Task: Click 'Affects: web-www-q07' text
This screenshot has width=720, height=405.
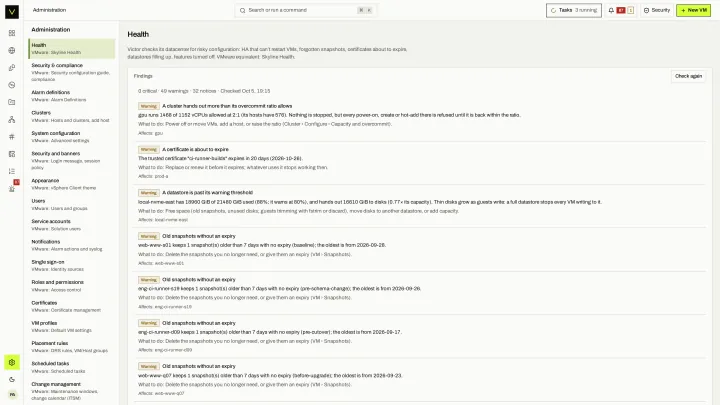Action: [x=161, y=394]
